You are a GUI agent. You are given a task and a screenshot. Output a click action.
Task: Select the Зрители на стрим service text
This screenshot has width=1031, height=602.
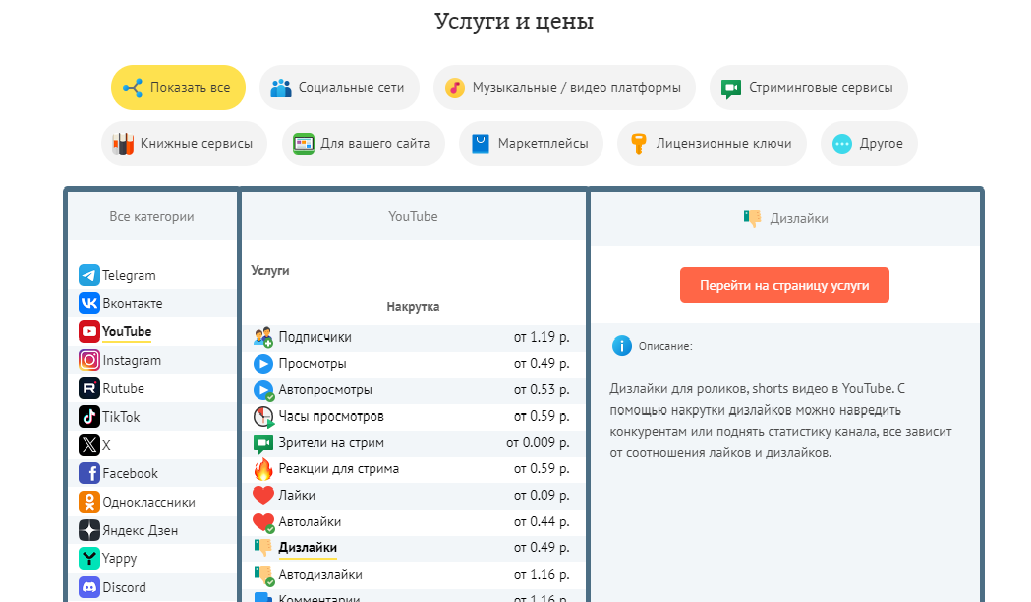331,442
